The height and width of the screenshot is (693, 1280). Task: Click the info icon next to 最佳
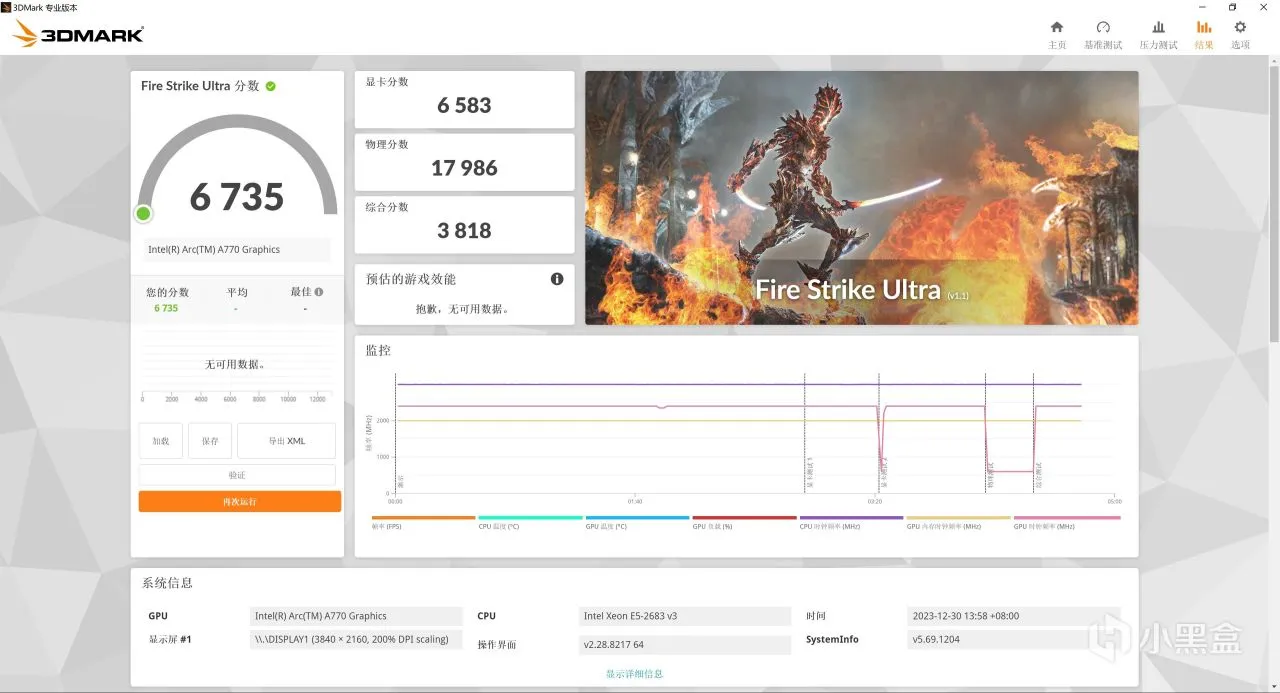pyautogui.click(x=319, y=292)
